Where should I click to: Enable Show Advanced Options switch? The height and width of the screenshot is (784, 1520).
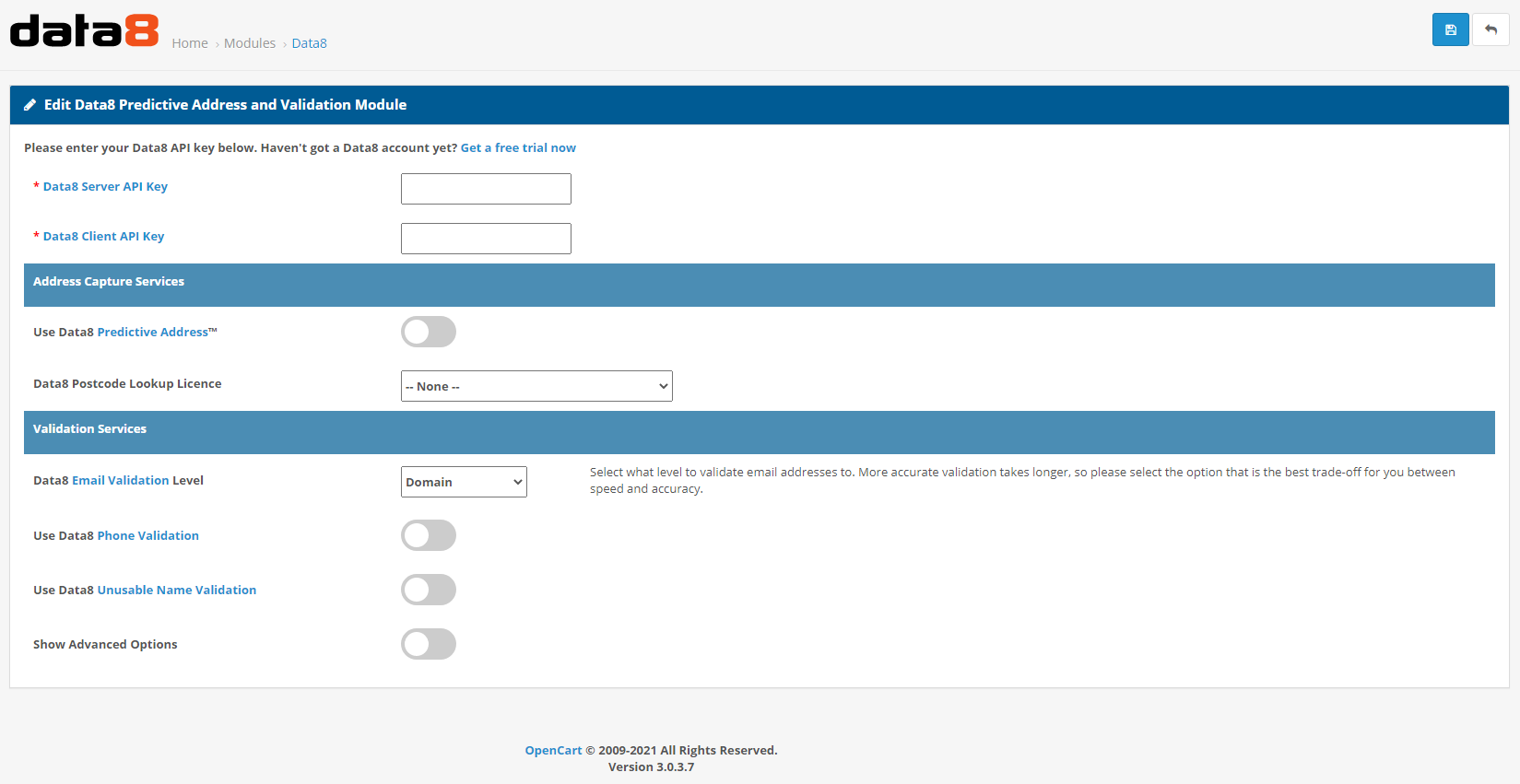(429, 644)
